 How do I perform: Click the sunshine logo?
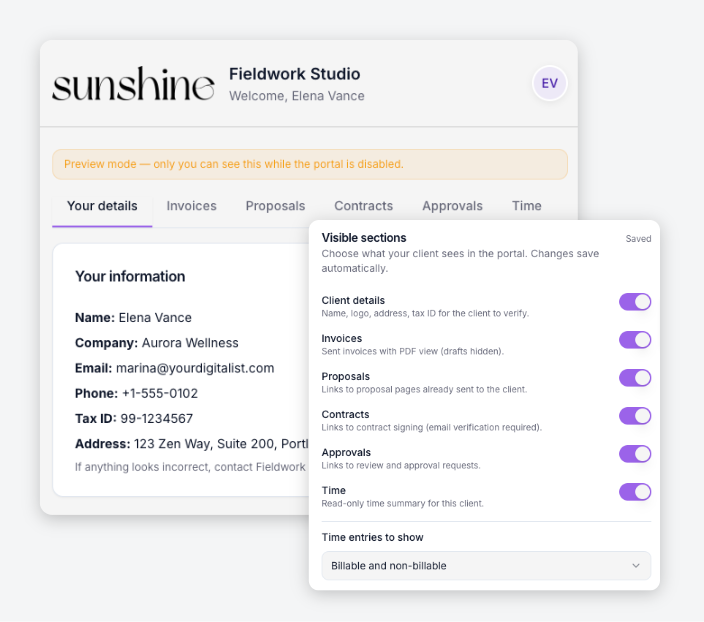coord(133,84)
